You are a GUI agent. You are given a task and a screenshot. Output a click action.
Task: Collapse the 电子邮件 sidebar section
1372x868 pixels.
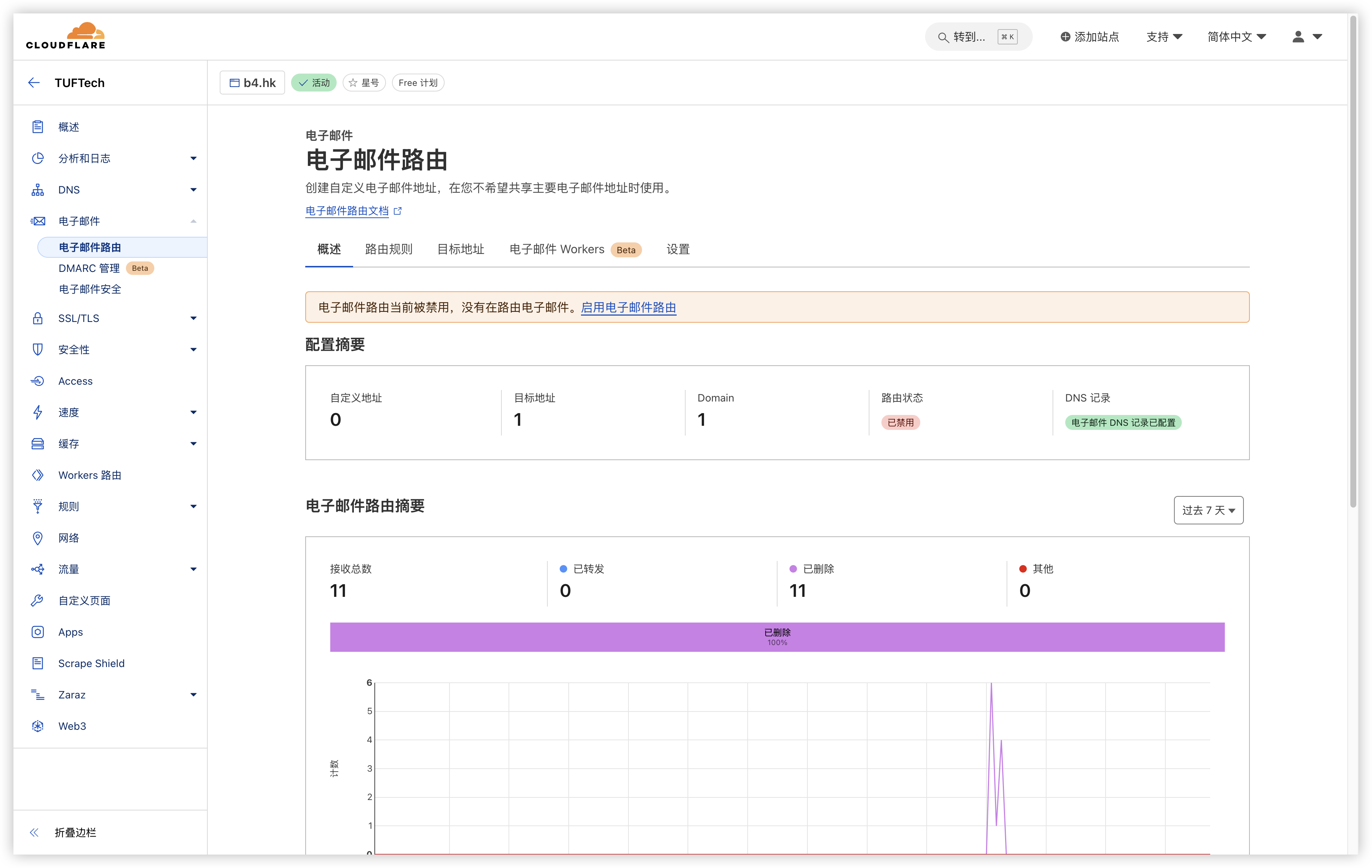tap(193, 221)
